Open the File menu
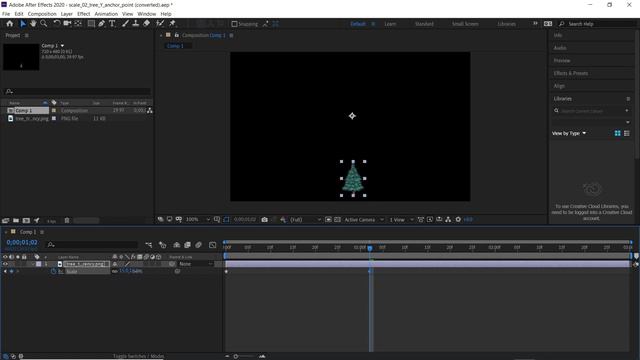 6,14
